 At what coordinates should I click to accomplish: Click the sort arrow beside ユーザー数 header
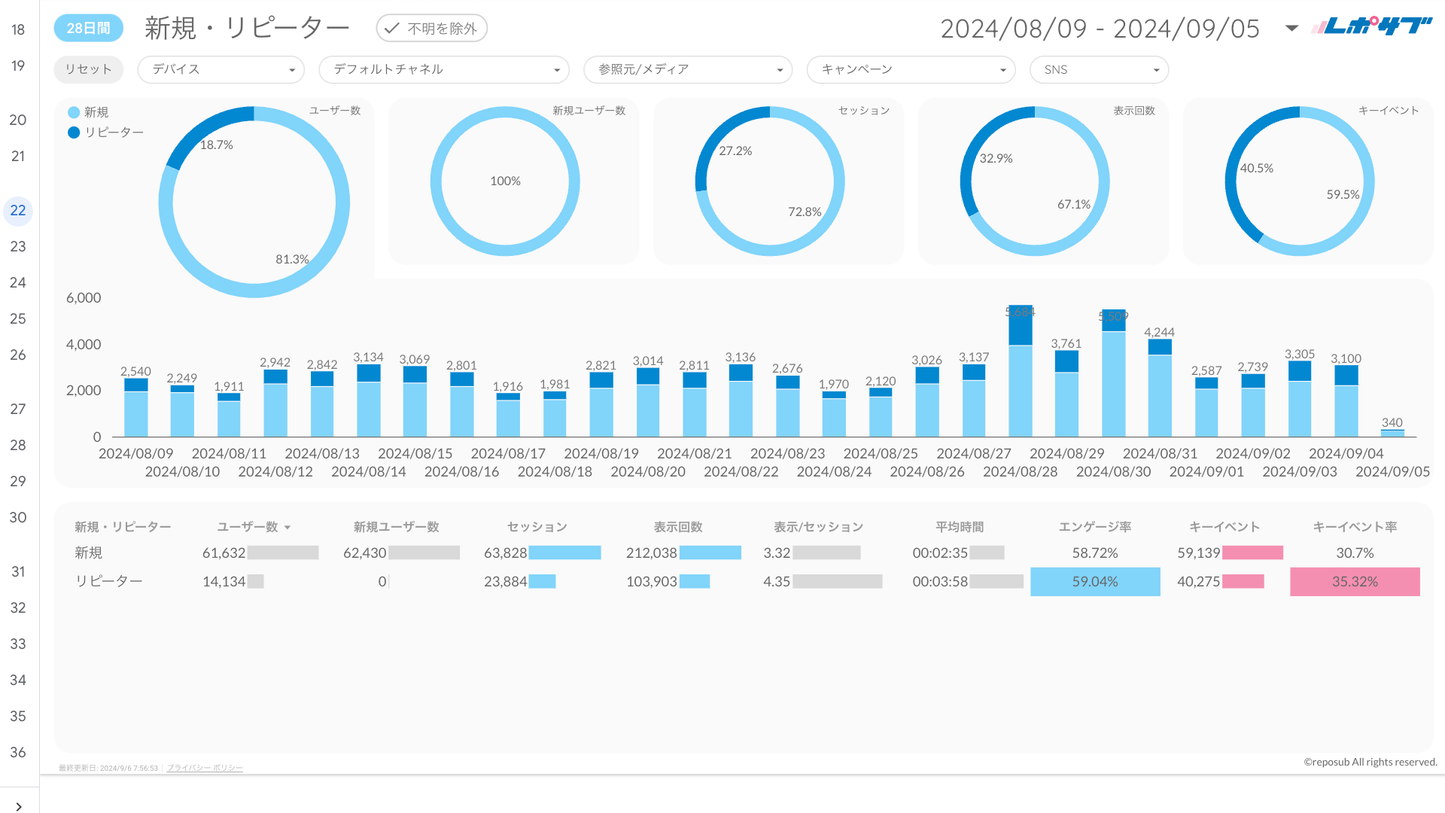(x=288, y=527)
